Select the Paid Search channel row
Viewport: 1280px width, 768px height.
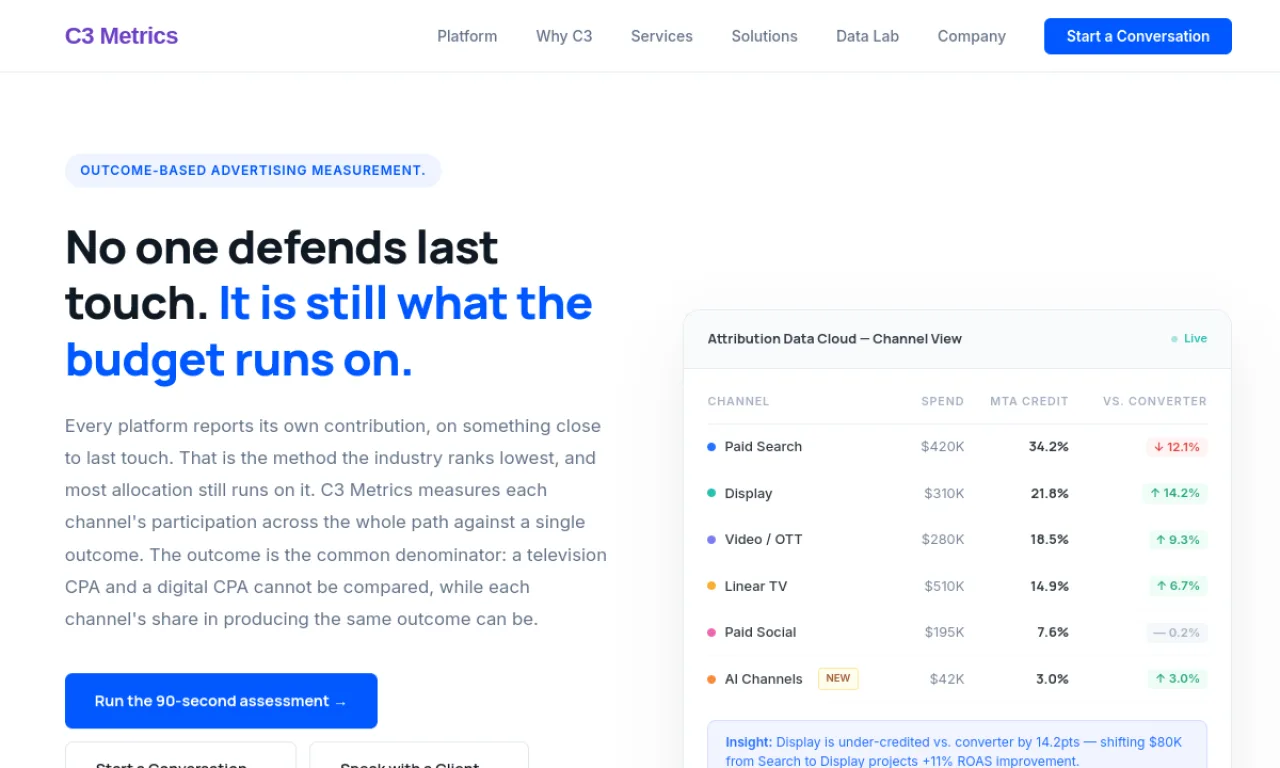pyautogui.click(x=957, y=447)
